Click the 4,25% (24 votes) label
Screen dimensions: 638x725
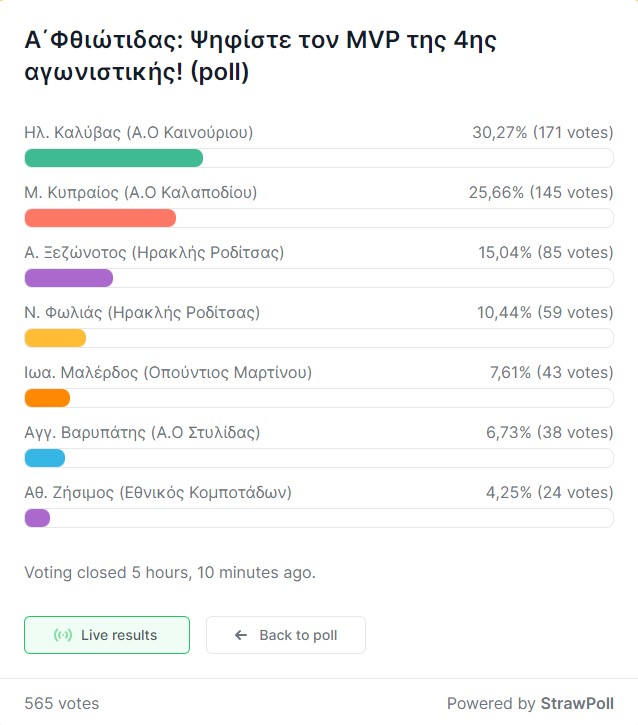pyautogui.click(x=550, y=492)
